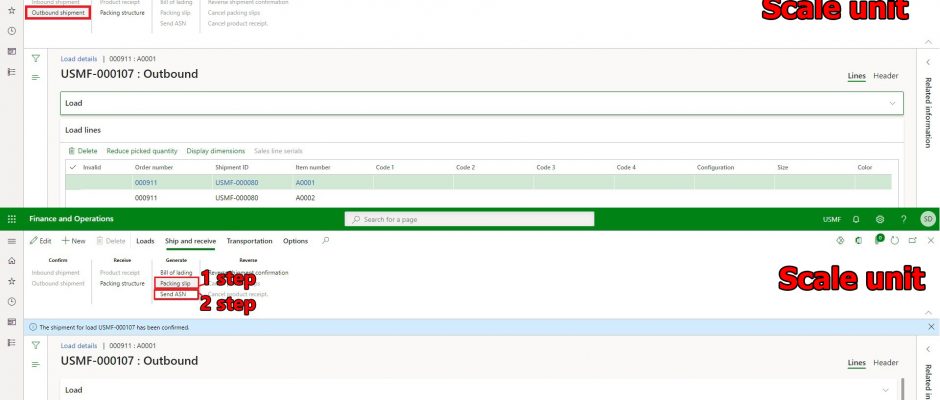Click the USMF company selector
Viewport: 940px width, 400px height.
click(831, 219)
